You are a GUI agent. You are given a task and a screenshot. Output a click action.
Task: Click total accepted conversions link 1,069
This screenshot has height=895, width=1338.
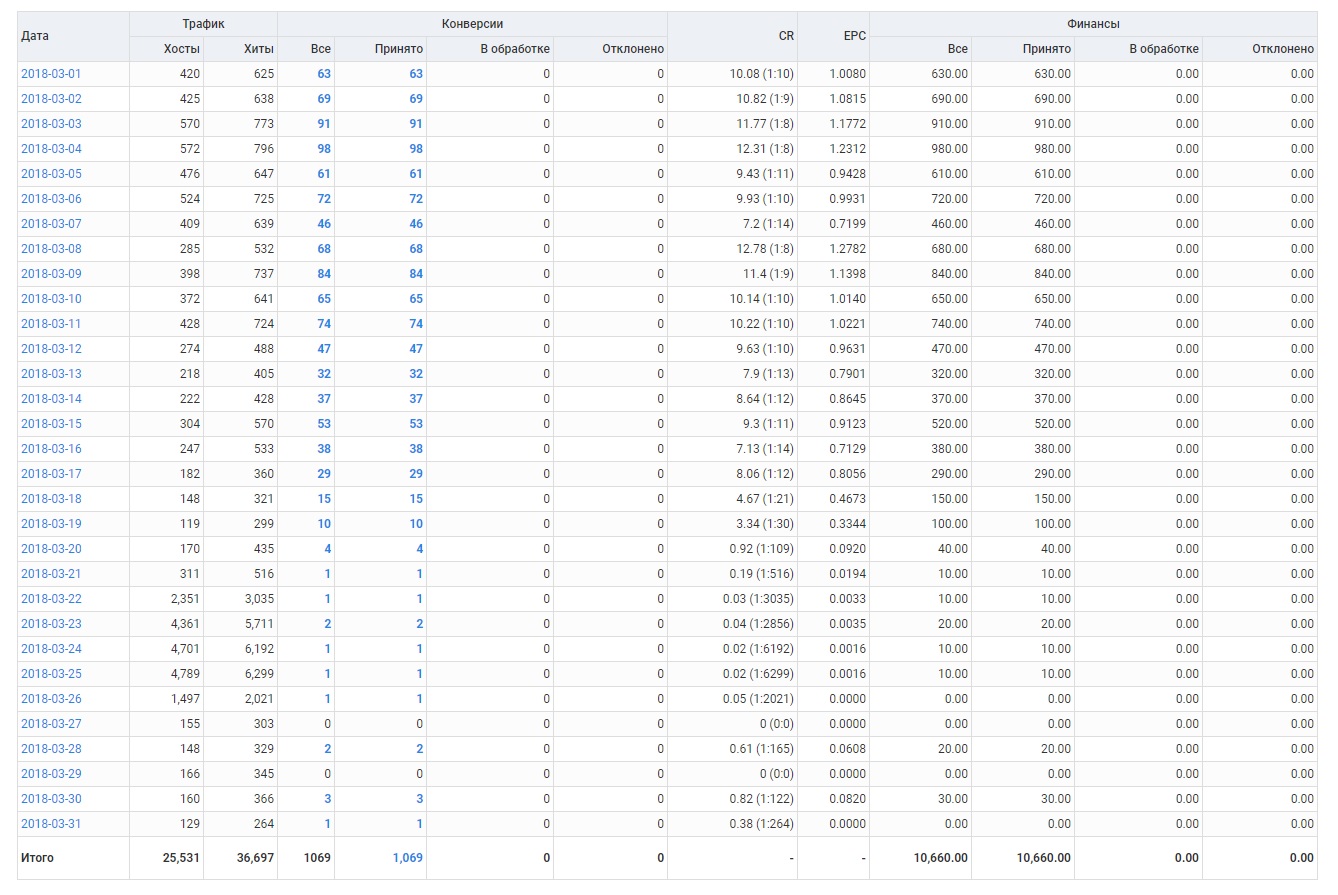pyautogui.click(x=405, y=858)
